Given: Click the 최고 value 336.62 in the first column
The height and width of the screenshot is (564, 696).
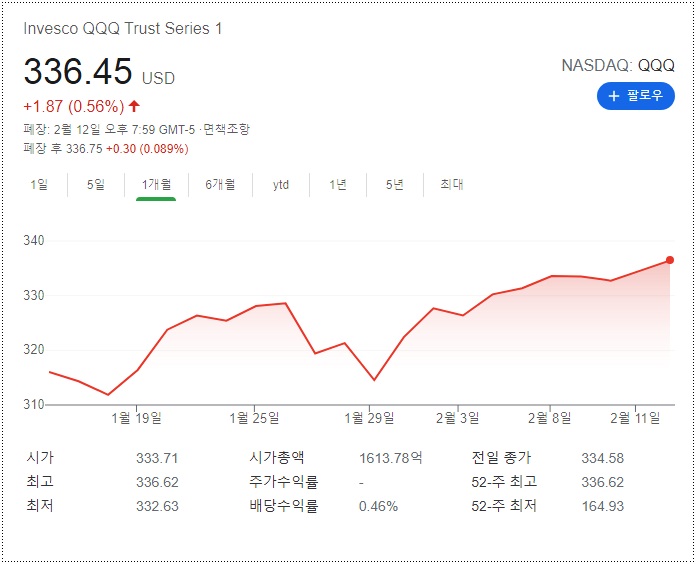Looking at the screenshot, I should (157, 482).
